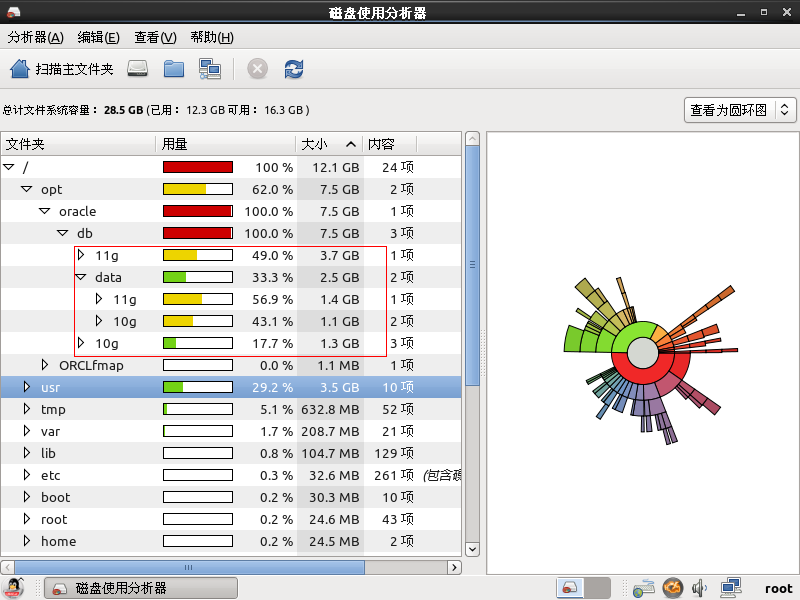Click the 56.9 % usage value

pyautogui.click(x=273, y=299)
